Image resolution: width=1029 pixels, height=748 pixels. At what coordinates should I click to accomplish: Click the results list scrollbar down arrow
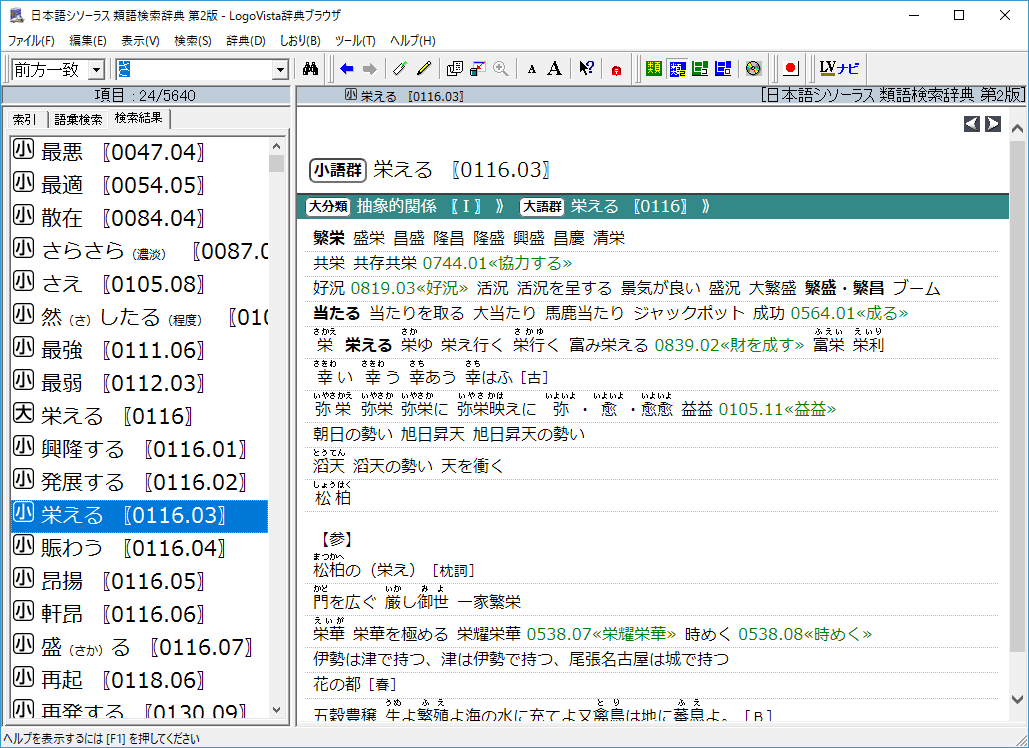click(276, 710)
